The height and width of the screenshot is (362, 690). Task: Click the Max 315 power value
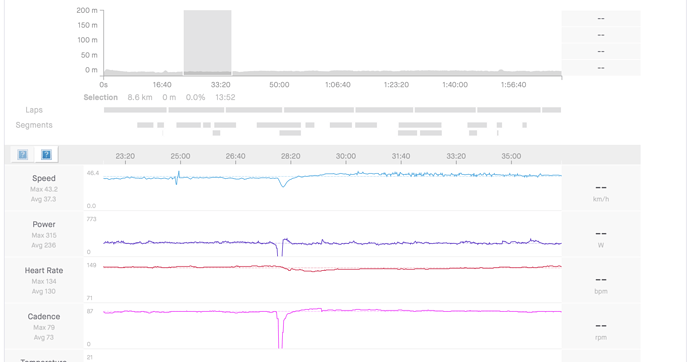pos(44,235)
